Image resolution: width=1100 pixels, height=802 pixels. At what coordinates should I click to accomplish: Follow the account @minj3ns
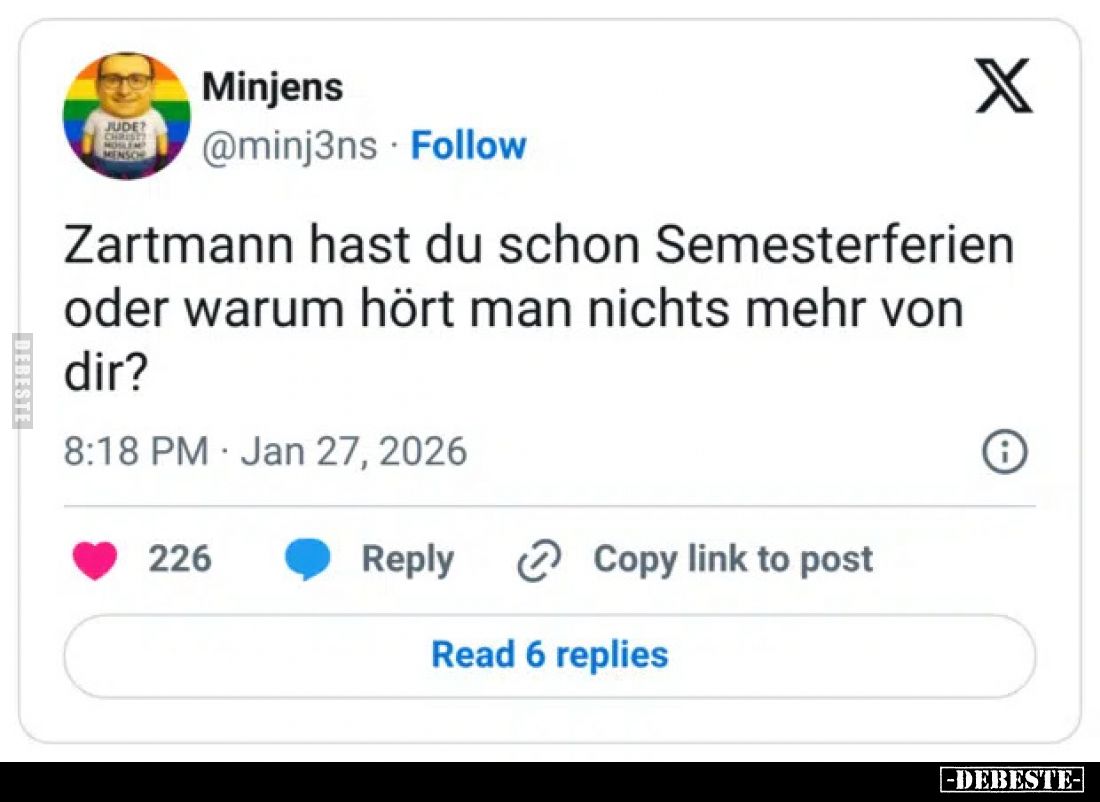tap(467, 146)
